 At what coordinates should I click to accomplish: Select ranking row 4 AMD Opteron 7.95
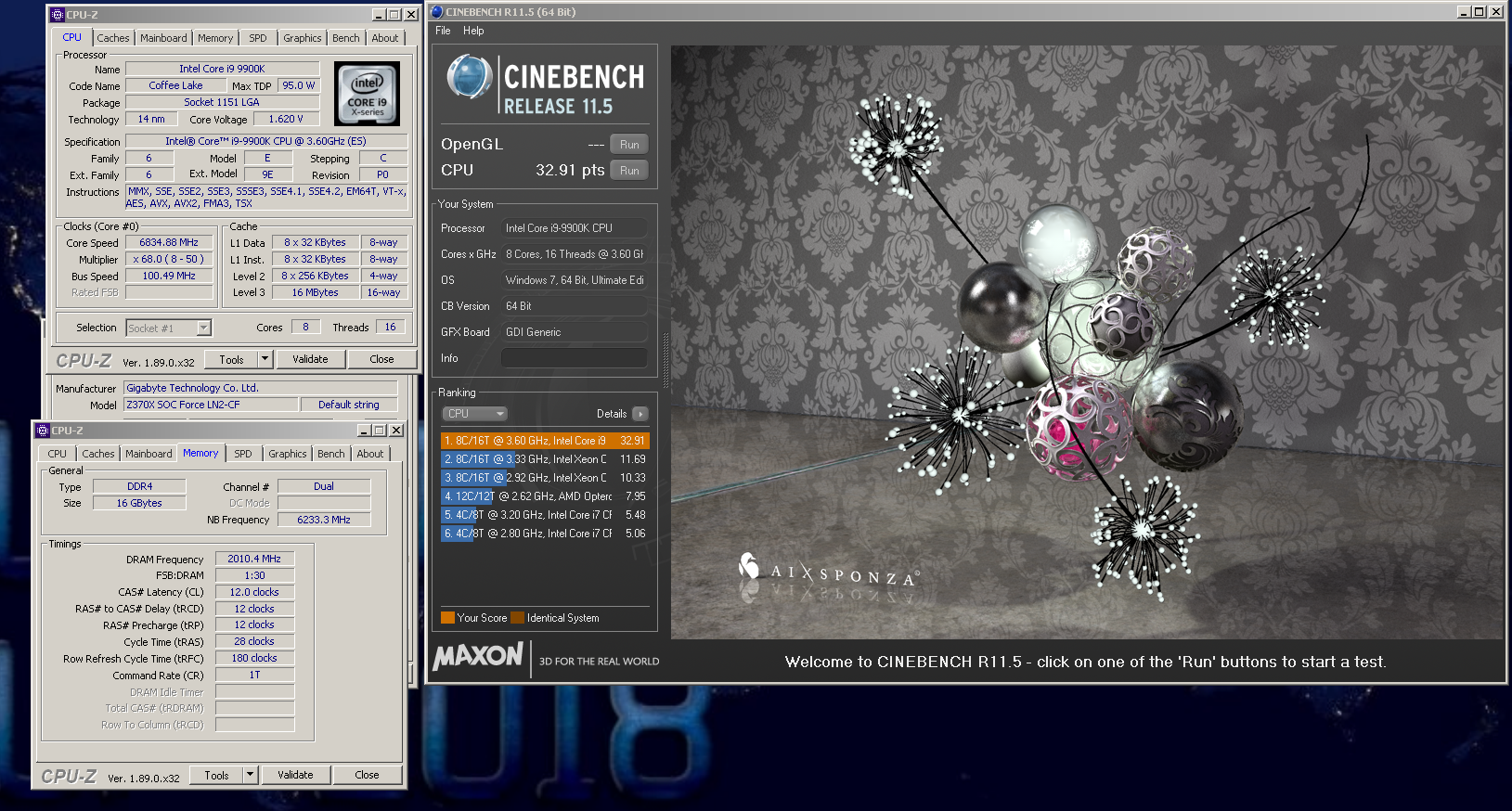[545, 496]
